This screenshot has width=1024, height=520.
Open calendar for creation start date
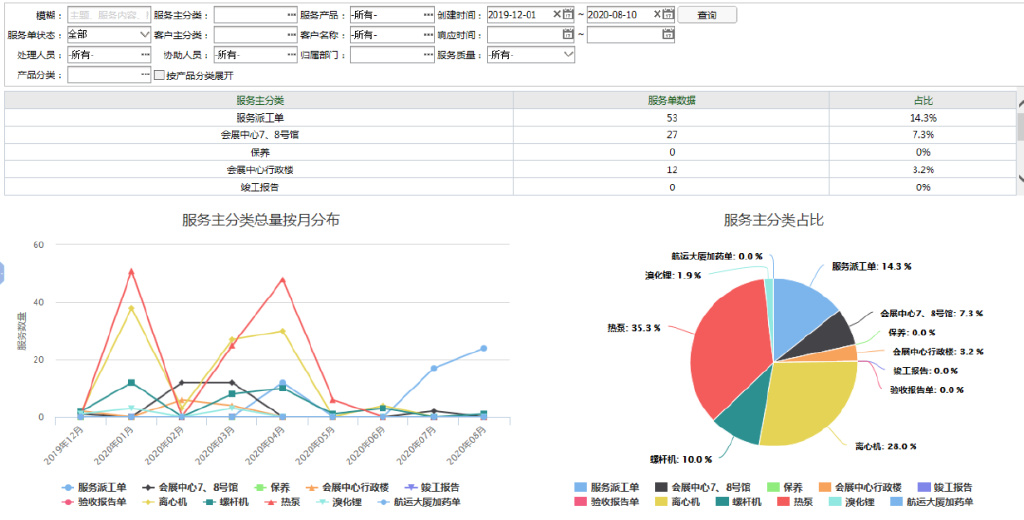568,15
